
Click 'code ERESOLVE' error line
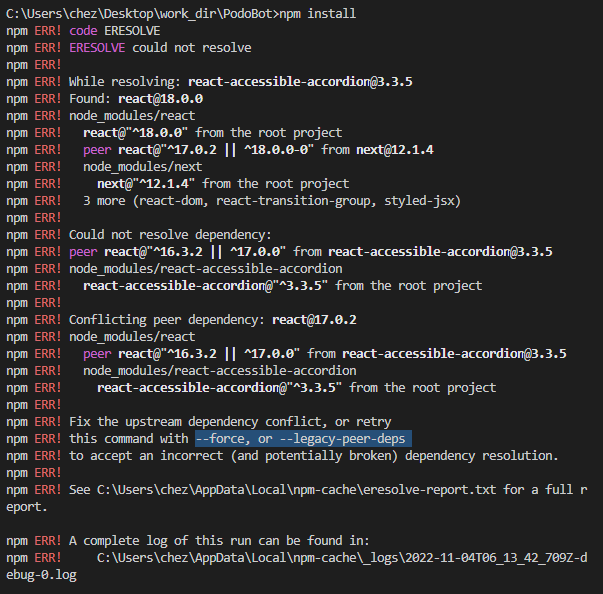(x=115, y=31)
